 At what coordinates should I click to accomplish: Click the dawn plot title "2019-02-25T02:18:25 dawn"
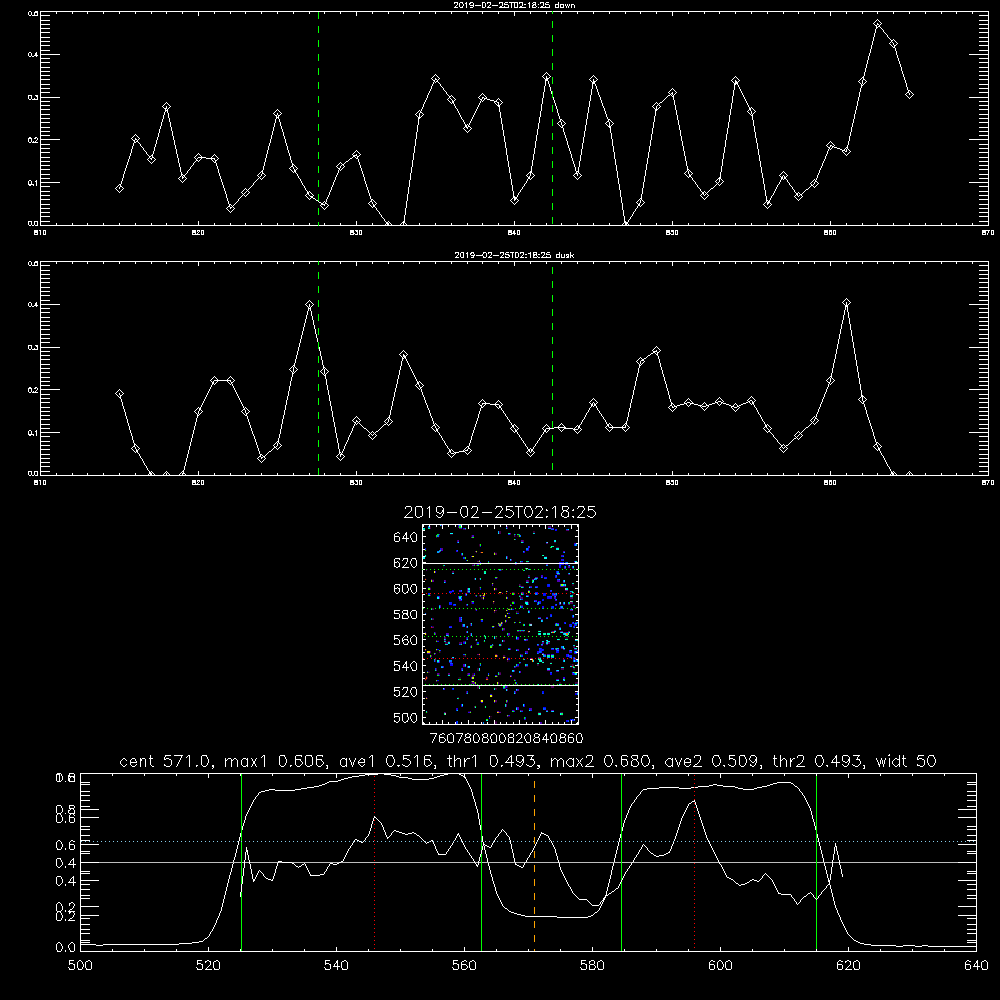pyautogui.click(x=514, y=5)
